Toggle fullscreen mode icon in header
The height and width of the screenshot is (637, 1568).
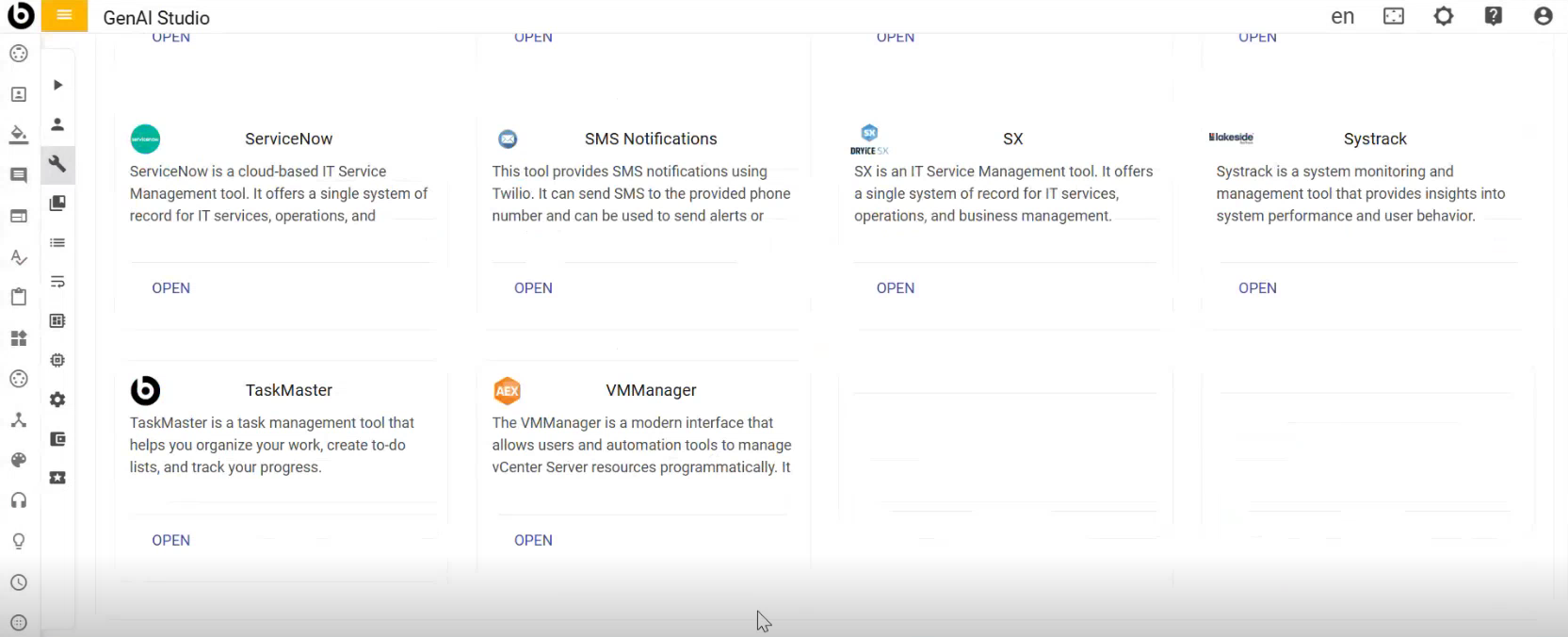(1393, 16)
